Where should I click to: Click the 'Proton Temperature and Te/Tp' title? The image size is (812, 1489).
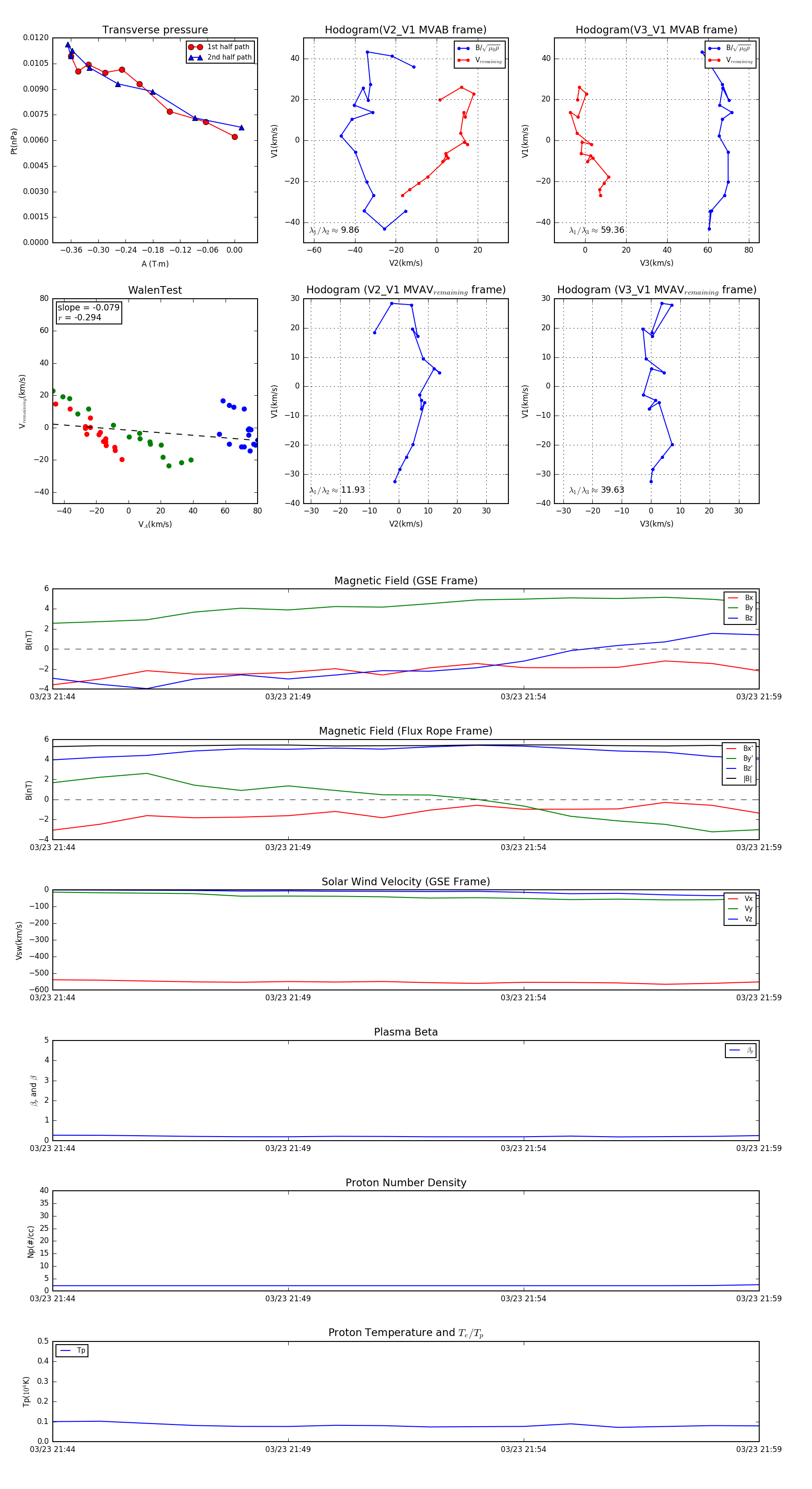pyautogui.click(x=406, y=1333)
